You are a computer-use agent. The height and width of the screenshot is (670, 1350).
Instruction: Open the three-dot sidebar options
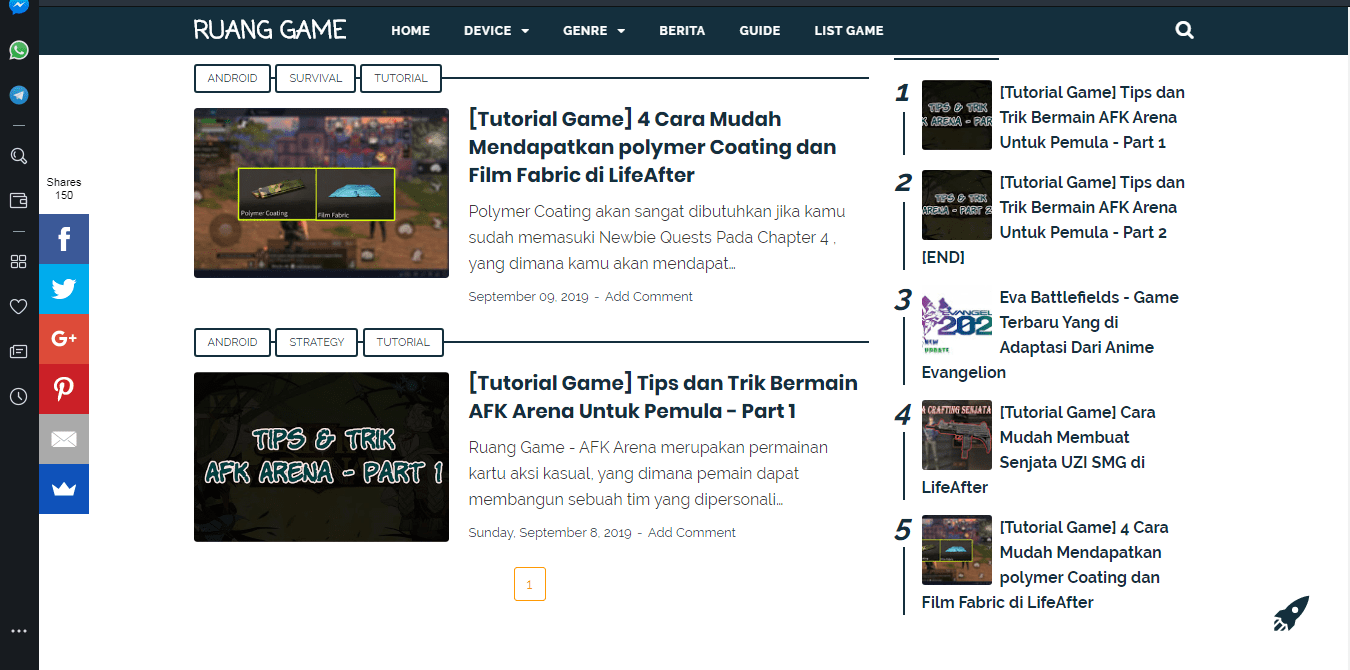click(x=18, y=631)
